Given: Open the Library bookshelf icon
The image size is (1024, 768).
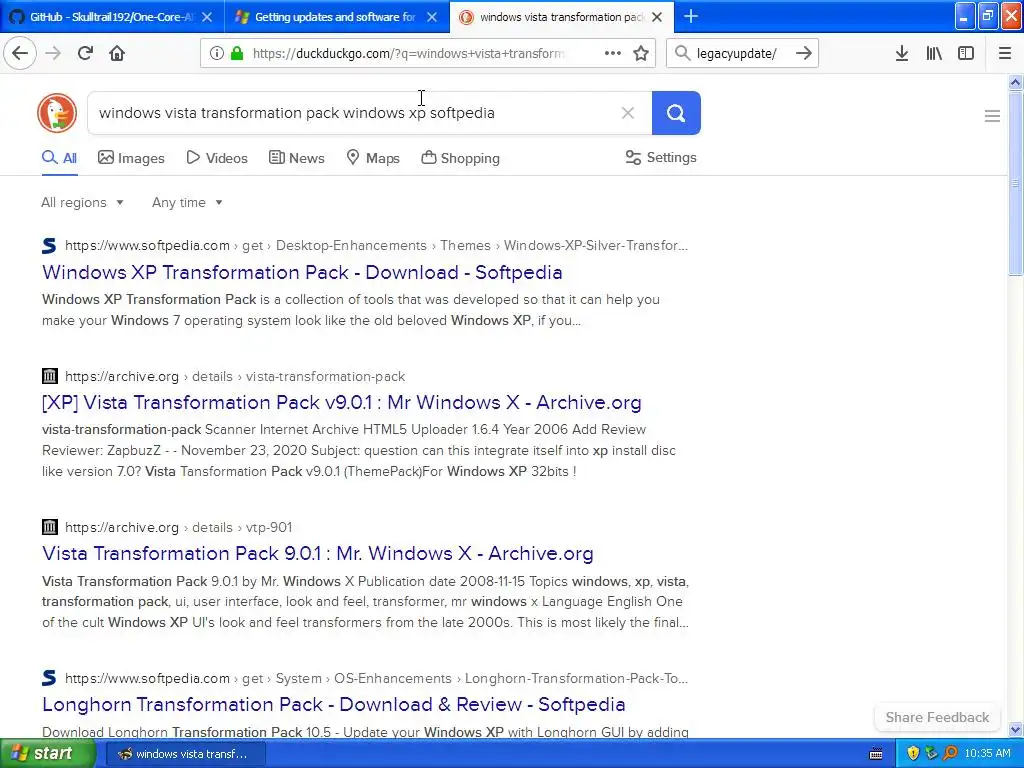Looking at the screenshot, I should [x=934, y=53].
